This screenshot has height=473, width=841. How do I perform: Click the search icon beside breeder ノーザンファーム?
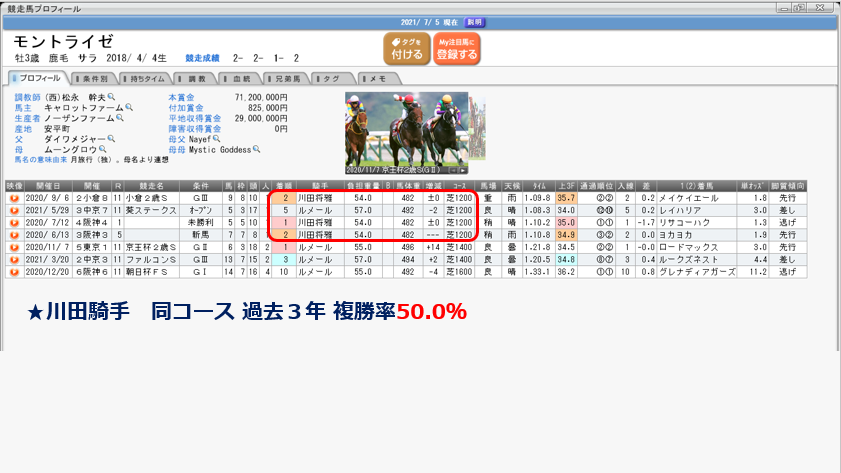(x=118, y=118)
